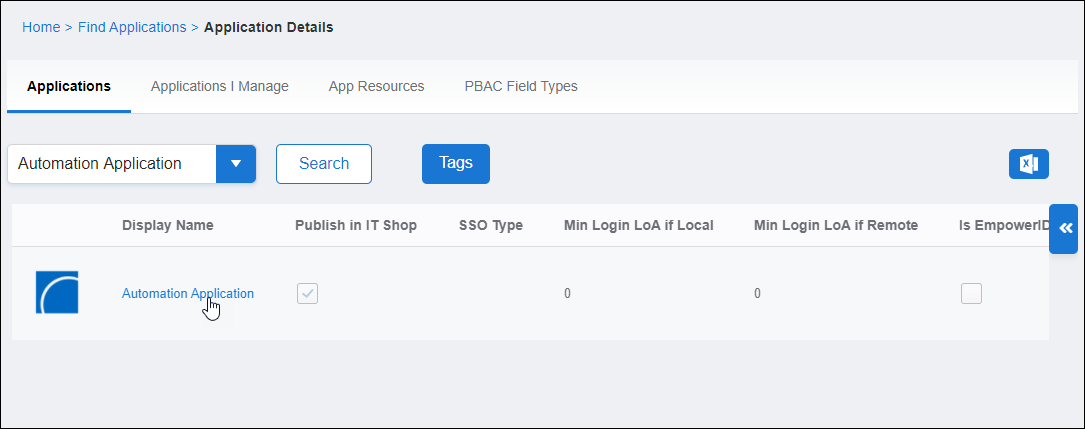Viewport: 1085px width, 429px height.
Task: Toggle the Publish in IT Shop checkbox
Action: [x=308, y=293]
